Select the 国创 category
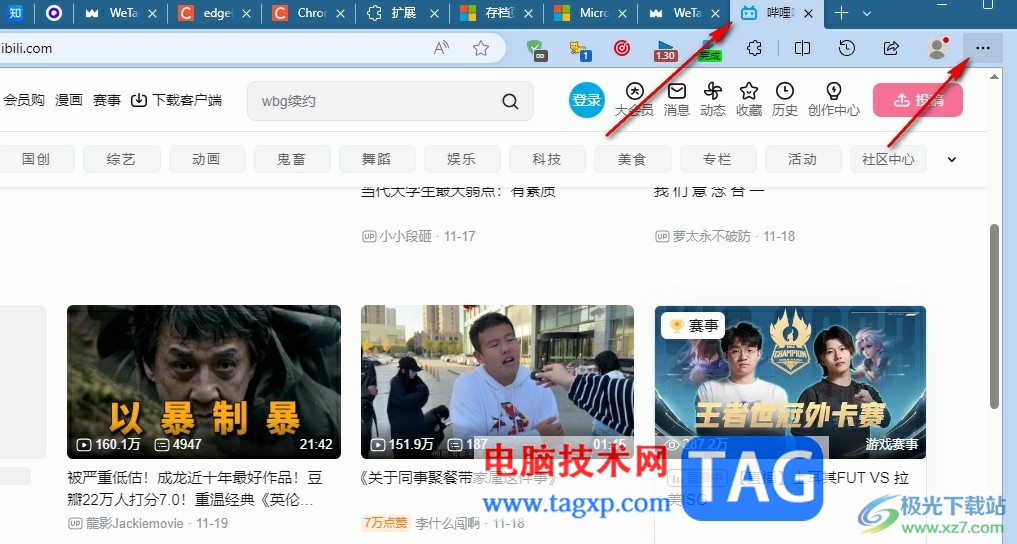The height and width of the screenshot is (544, 1017). (36, 160)
